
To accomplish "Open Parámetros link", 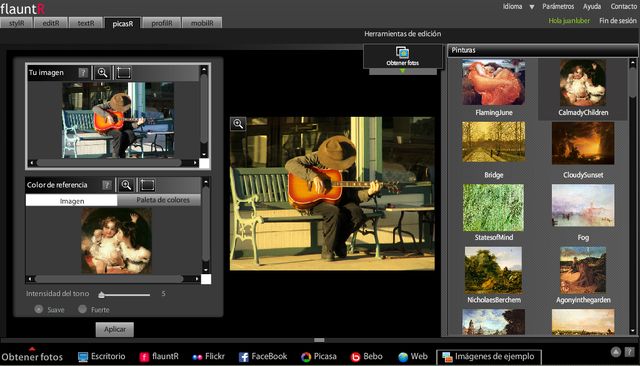I will [558, 7].
